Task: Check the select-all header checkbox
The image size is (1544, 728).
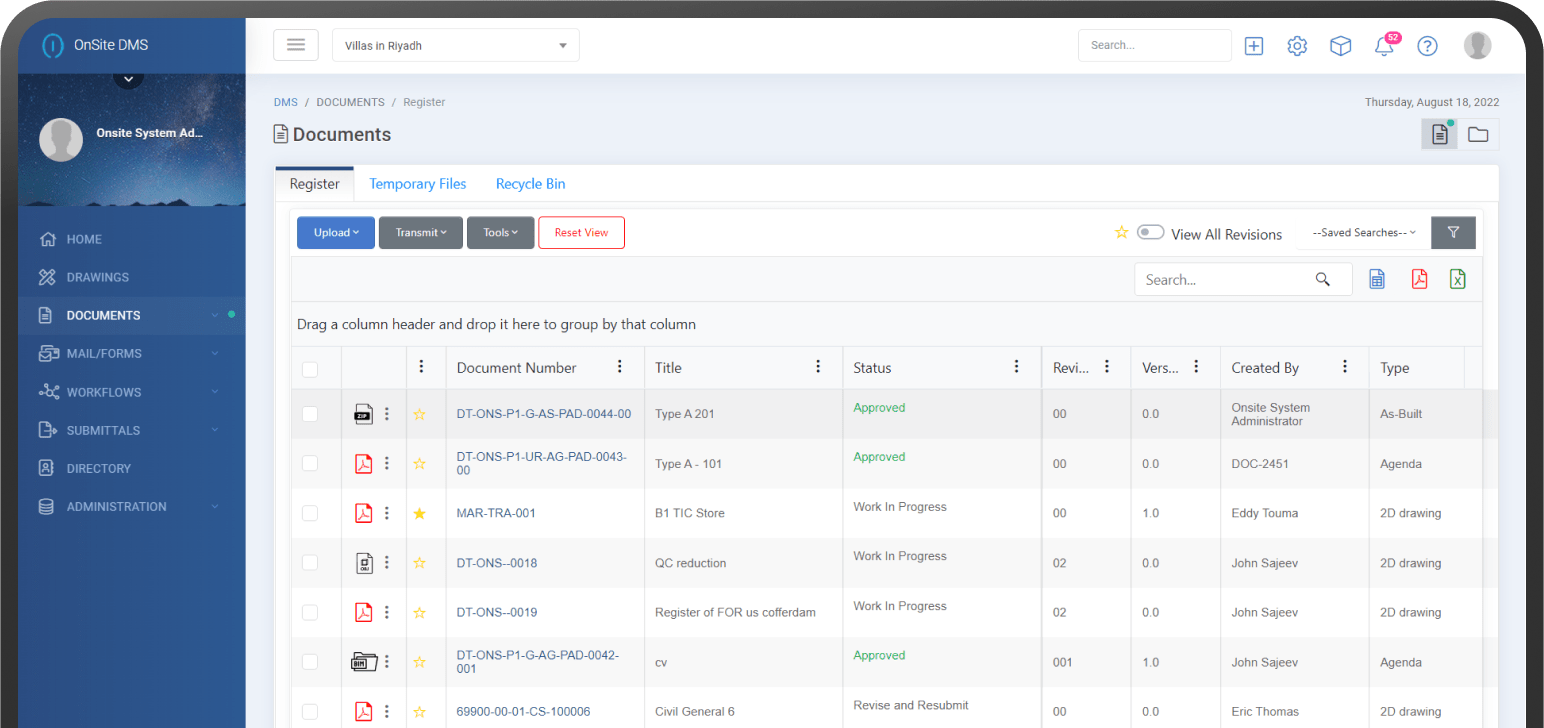Action: (x=310, y=369)
